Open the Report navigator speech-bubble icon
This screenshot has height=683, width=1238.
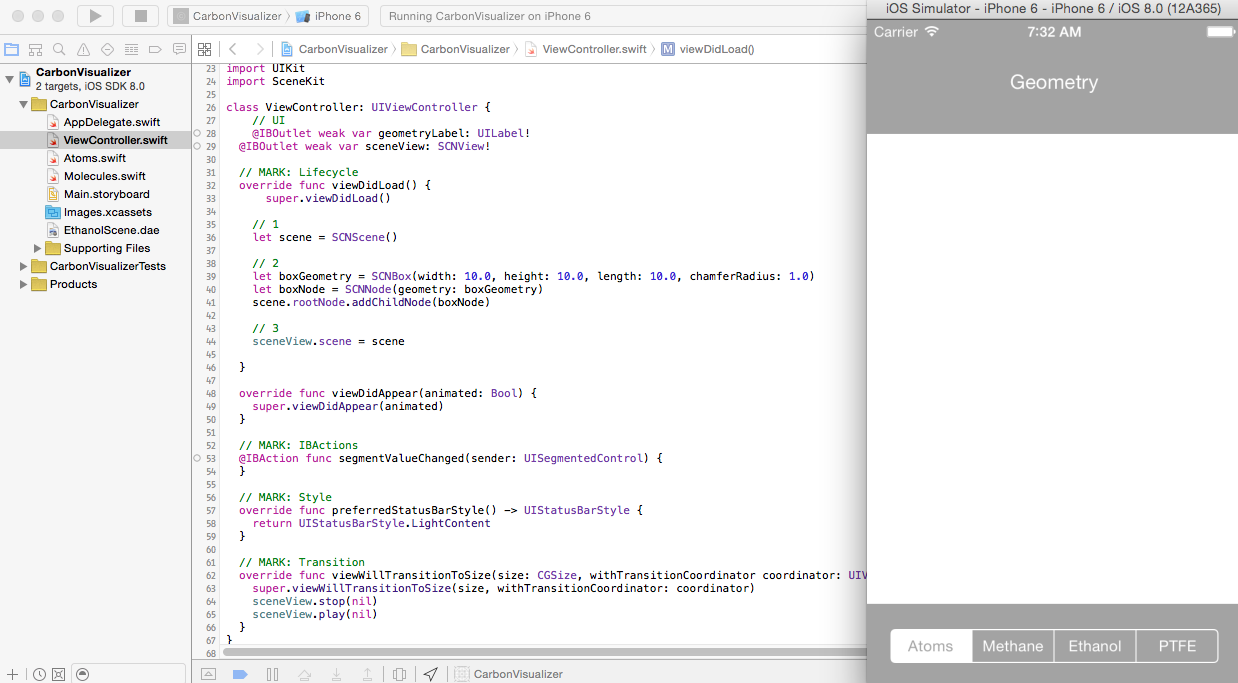tap(180, 49)
